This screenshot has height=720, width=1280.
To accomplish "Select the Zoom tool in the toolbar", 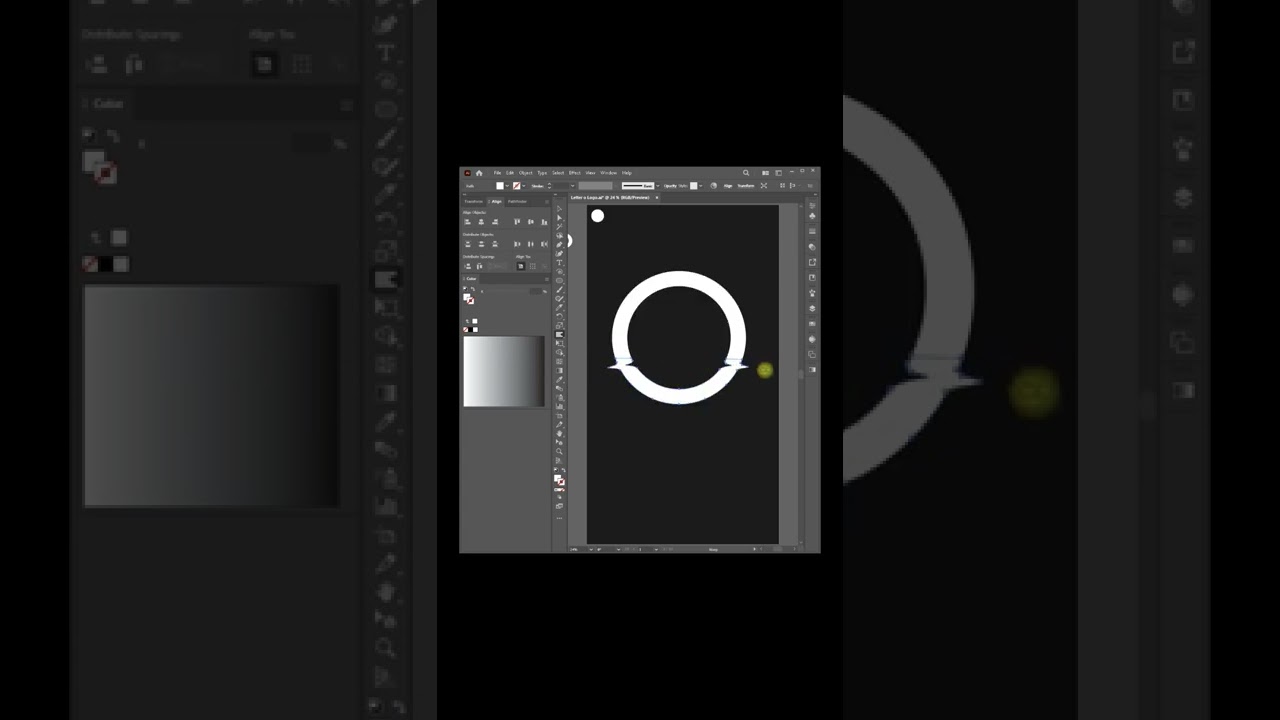I will 559,451.
